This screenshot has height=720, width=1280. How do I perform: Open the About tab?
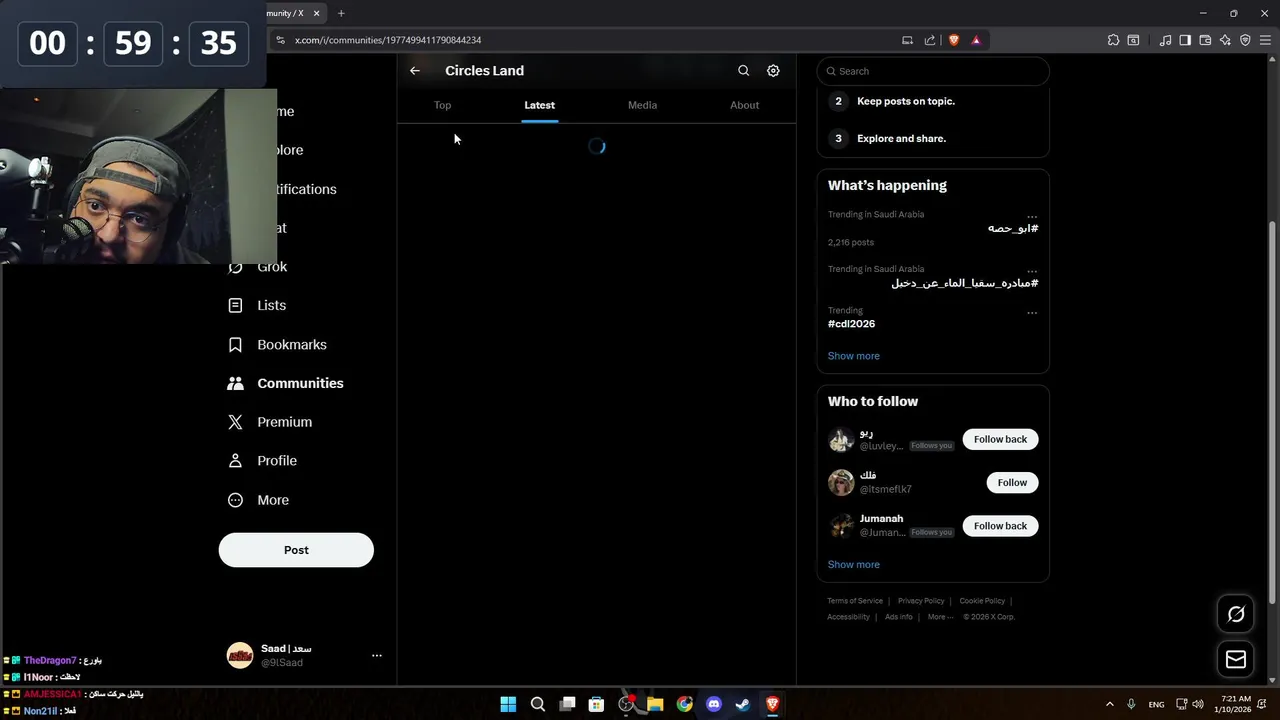pos(744,105)
